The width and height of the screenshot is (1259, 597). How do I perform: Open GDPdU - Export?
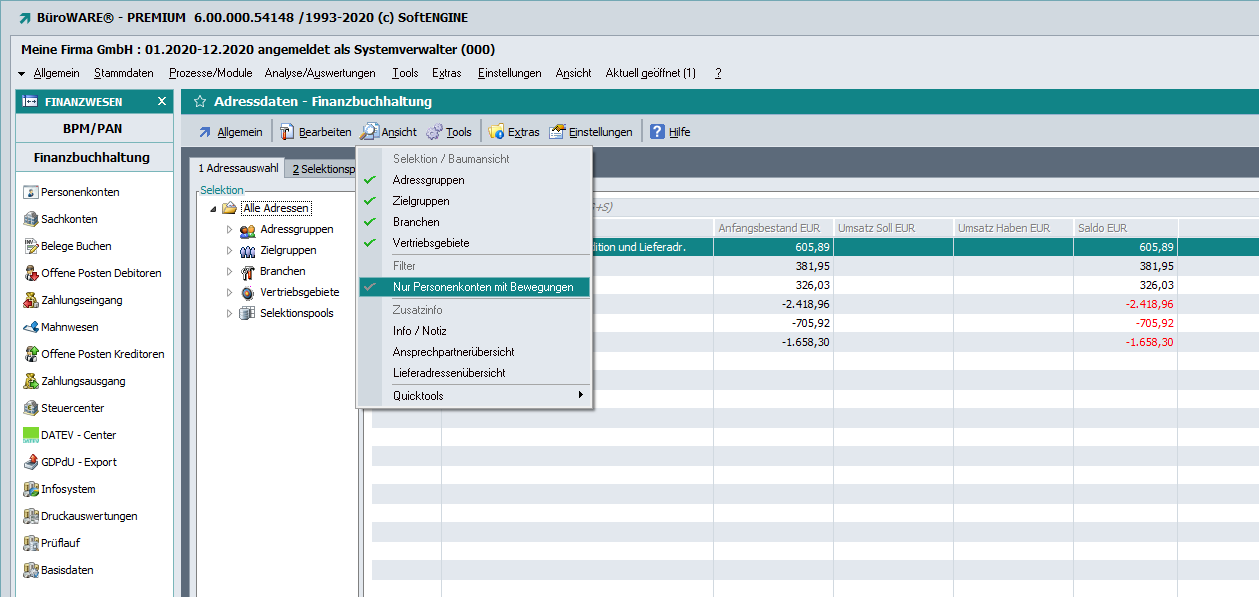tap(78, 462)
